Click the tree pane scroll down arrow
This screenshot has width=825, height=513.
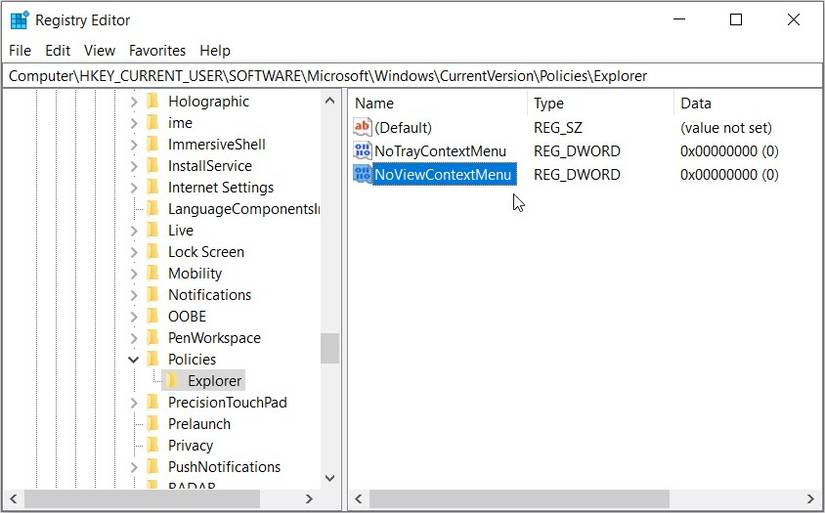pyautogui.click(x=330, y=478)
